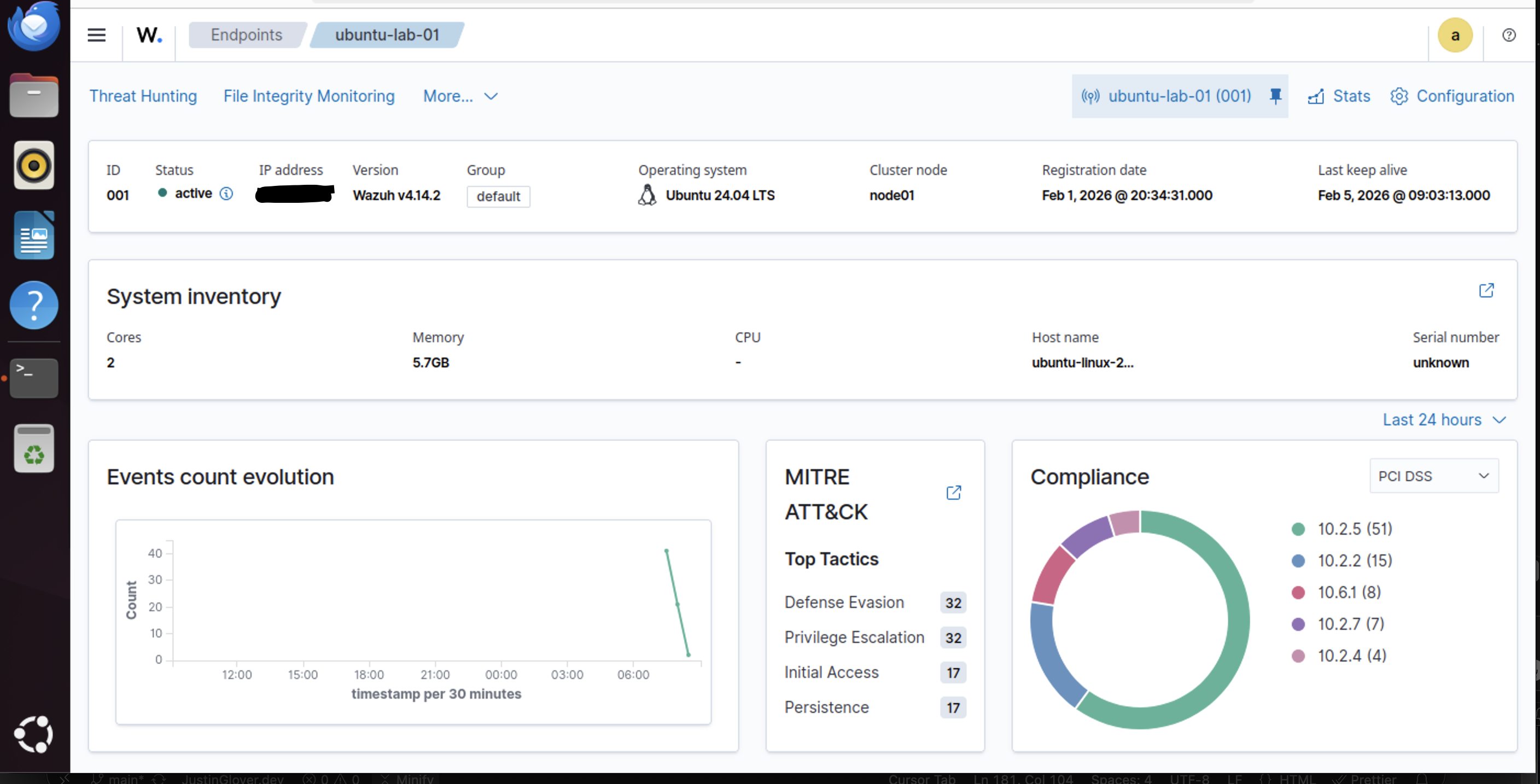Open Stats chart icon button
This screenshot has height=784, width=1540.
point(1339,96)
